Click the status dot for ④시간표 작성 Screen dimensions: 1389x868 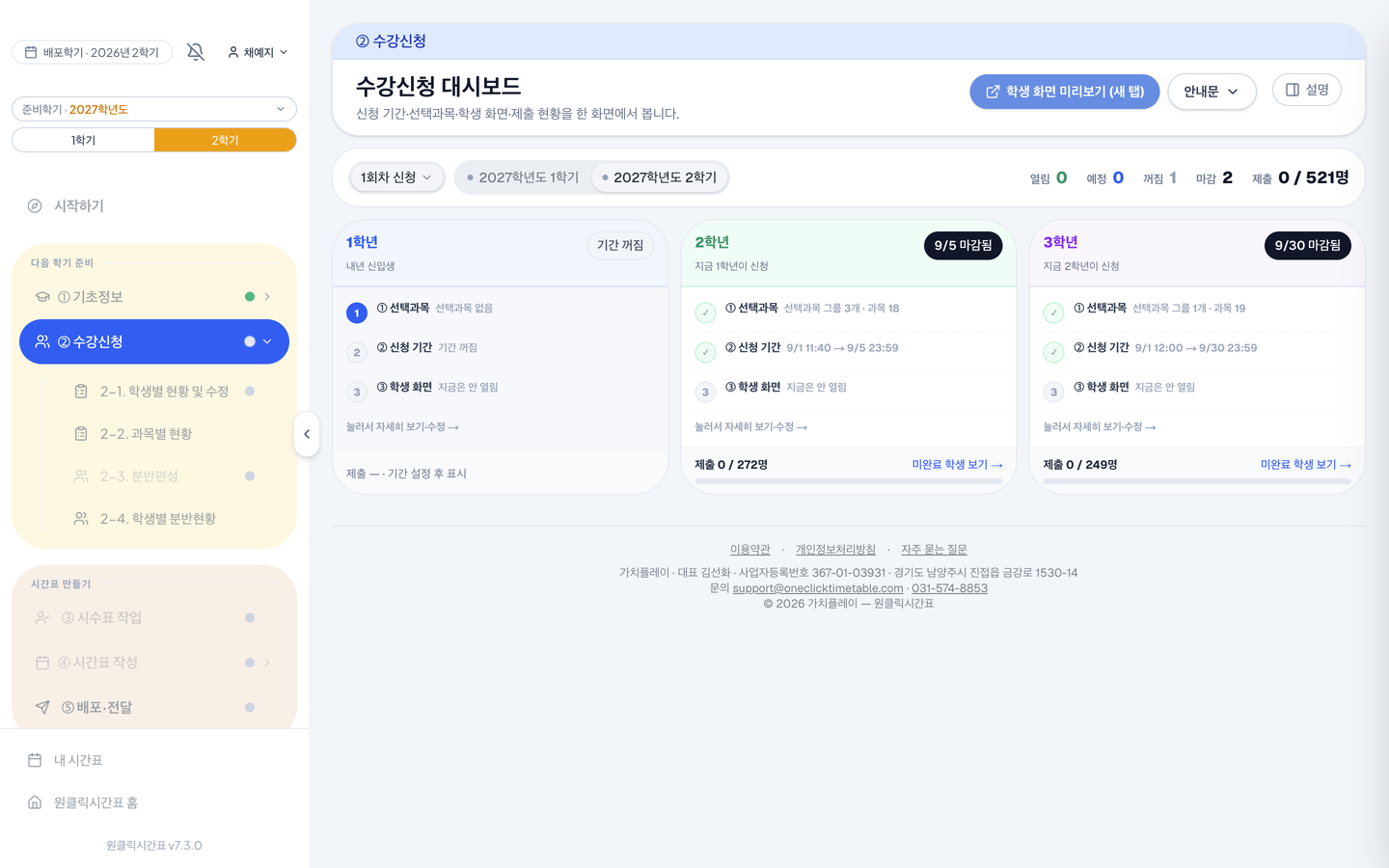click(x=250, y=663)
